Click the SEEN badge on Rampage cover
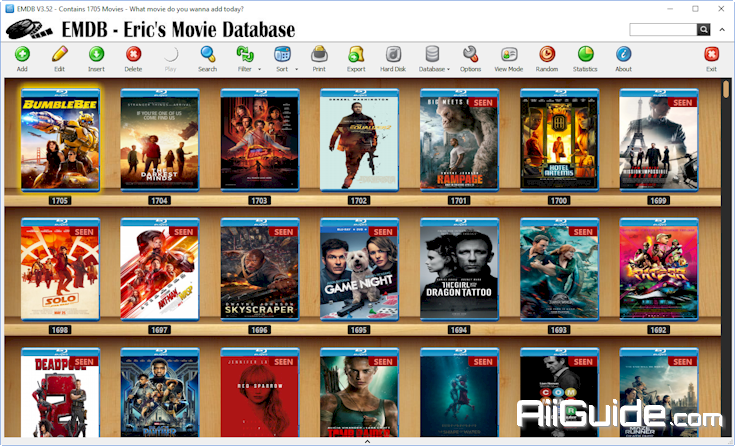The height and width of the screenshot is (447, 736). 483,103
